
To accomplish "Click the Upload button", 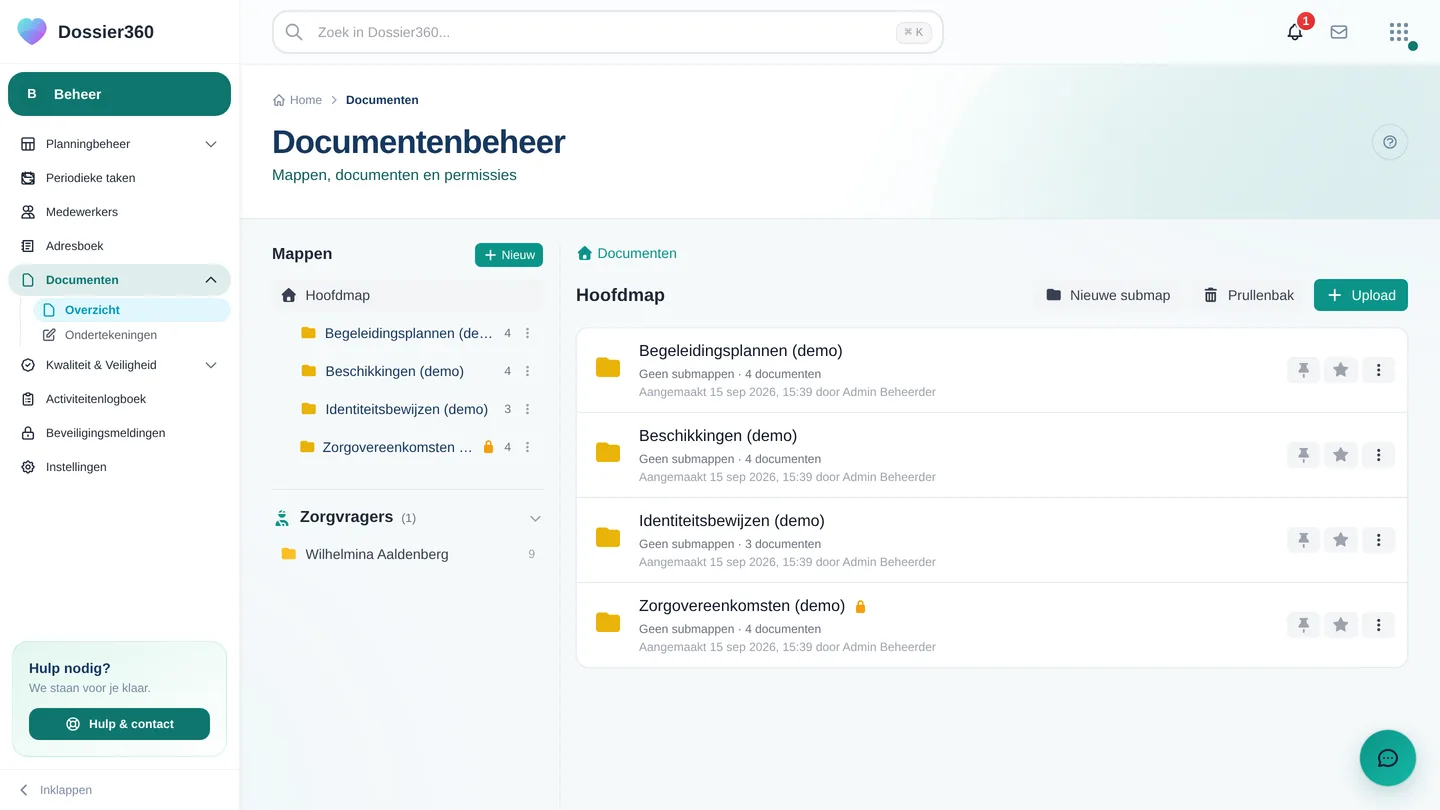I will click(1361, 295).
